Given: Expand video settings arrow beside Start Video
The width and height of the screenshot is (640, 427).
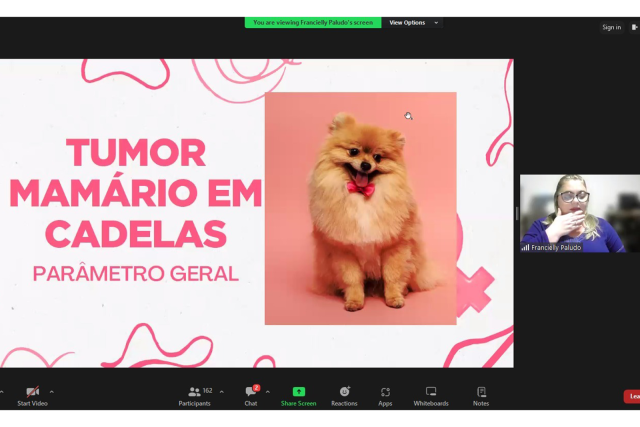Looking at the screenshot, I should pos(52,391).
